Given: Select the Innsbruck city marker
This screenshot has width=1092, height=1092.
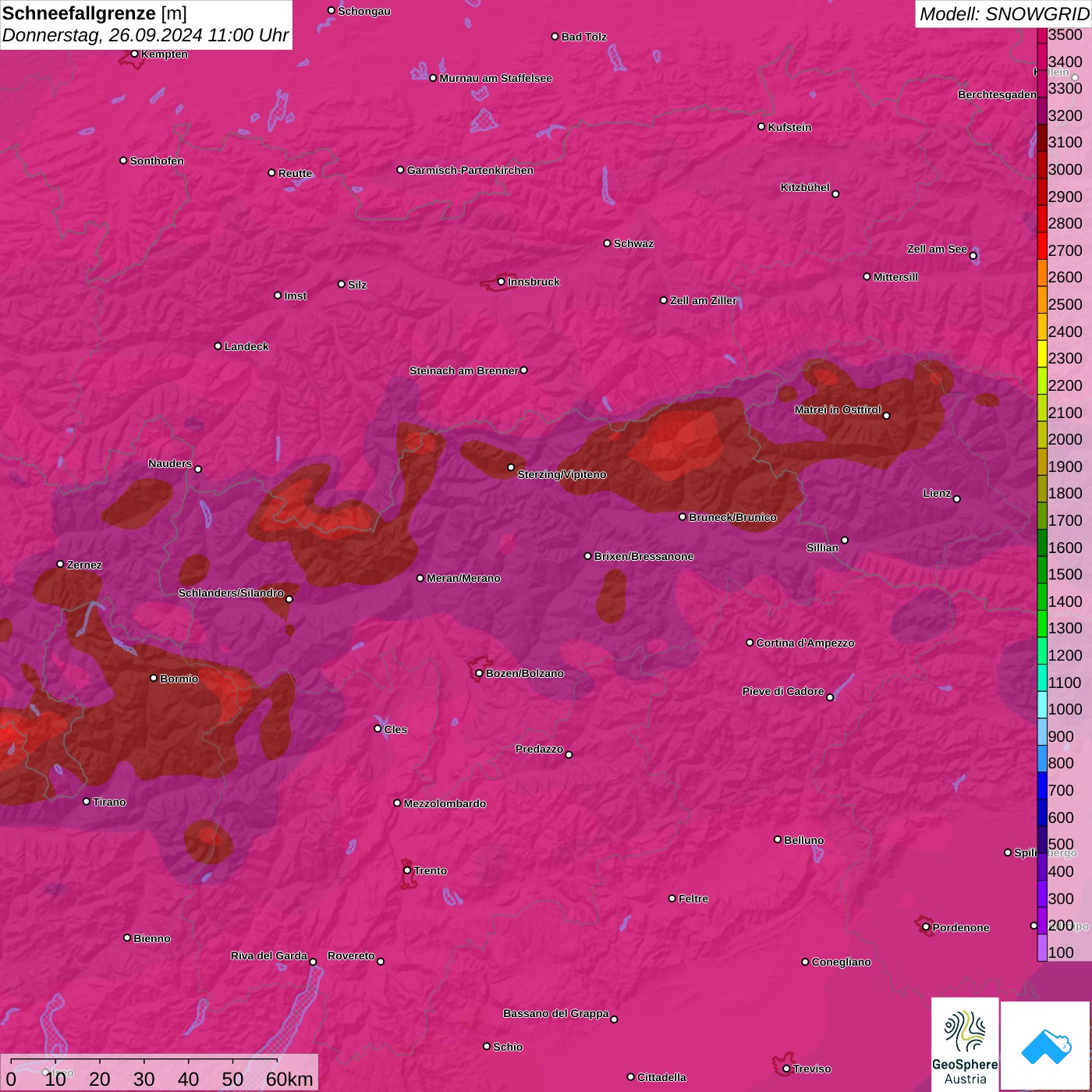Looking at the screenshot, I should (502, 282).
